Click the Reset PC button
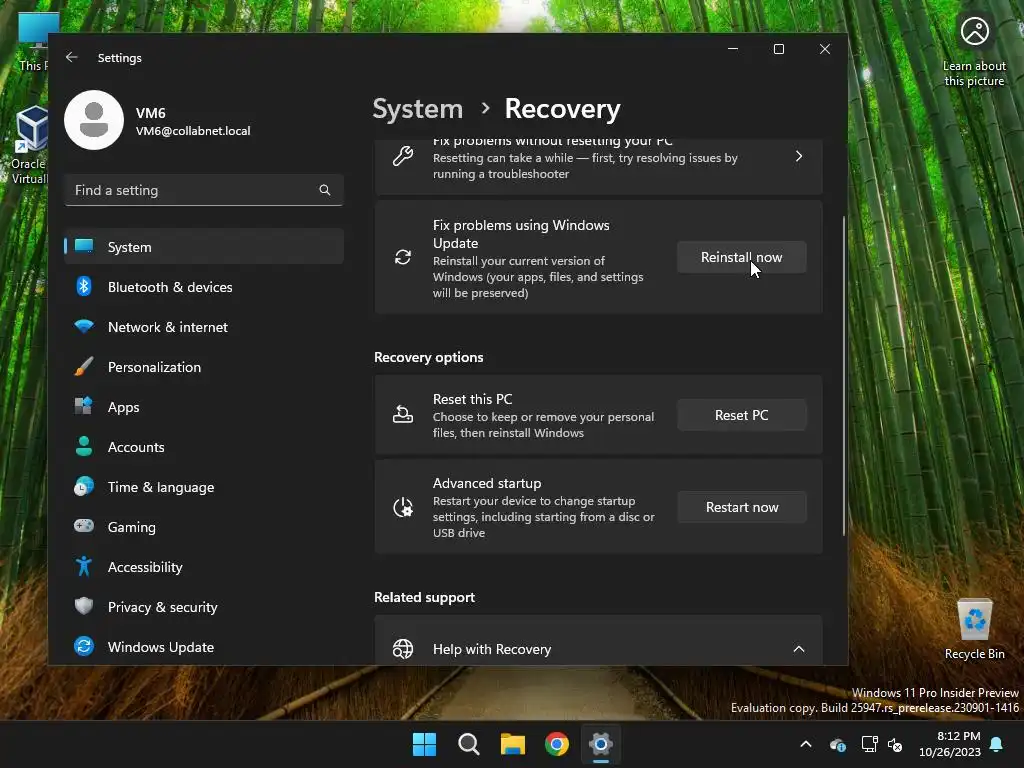This screenshot has height=768, width=1024. click(741, 415)
